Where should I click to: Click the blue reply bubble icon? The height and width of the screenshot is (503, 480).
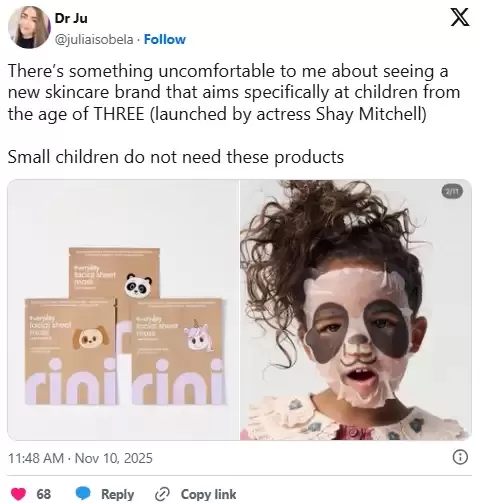pos(83,494)
